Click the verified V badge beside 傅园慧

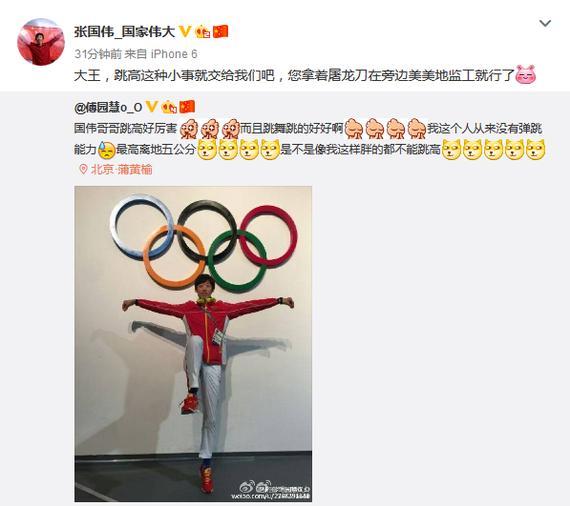pyautogui.click(x=152, y=107)
